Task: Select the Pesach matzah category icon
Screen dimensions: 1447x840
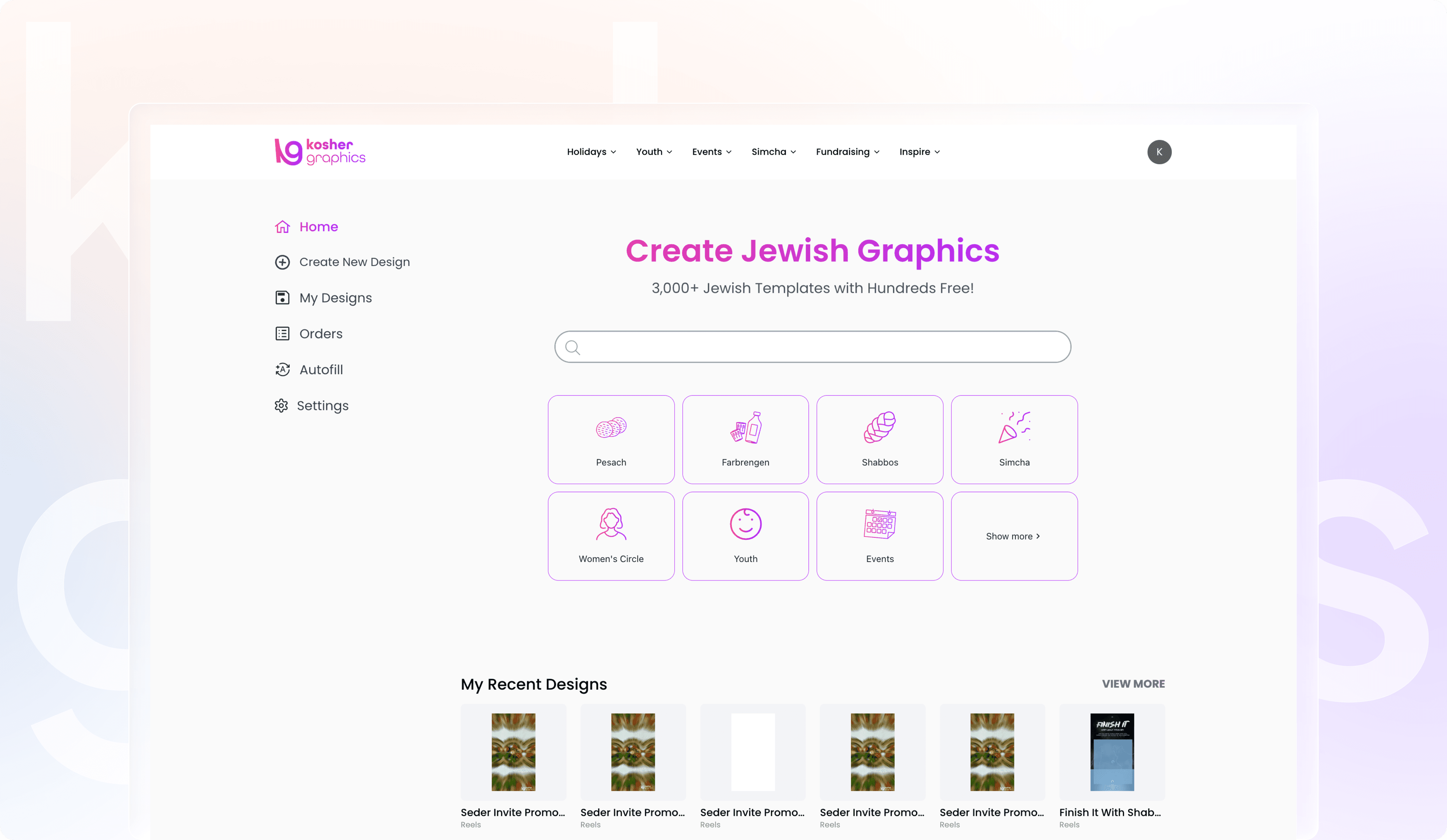Action: coord(610,428)
